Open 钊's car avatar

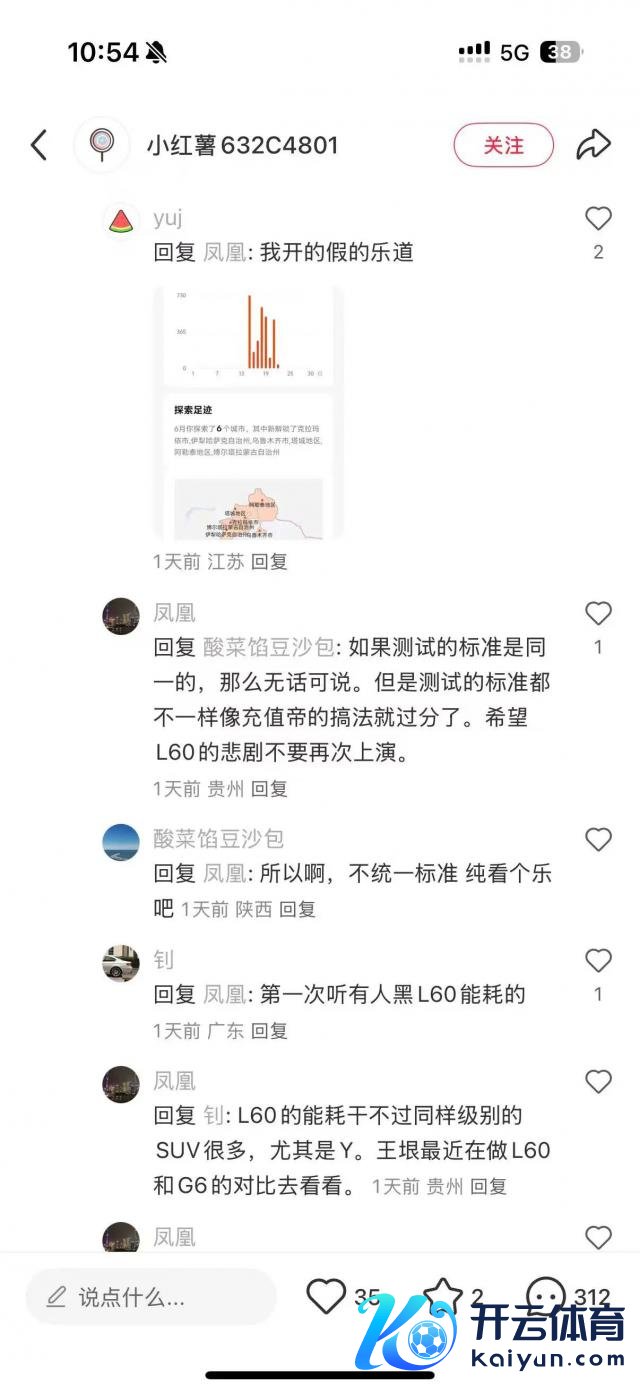click(121, 963)
